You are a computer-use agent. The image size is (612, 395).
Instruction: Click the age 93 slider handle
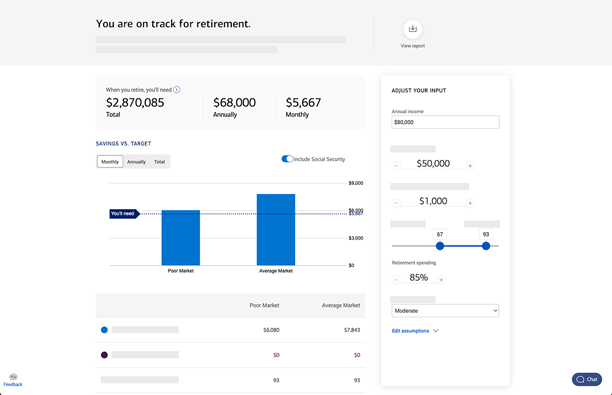486,246
